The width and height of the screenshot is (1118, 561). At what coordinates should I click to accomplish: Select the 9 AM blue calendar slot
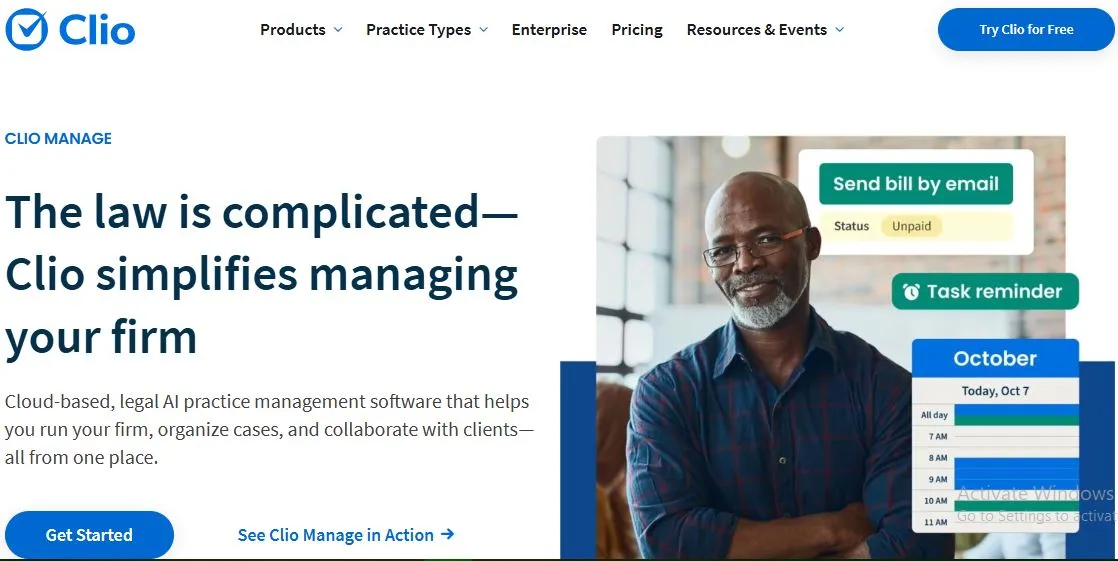point(1016,479)
